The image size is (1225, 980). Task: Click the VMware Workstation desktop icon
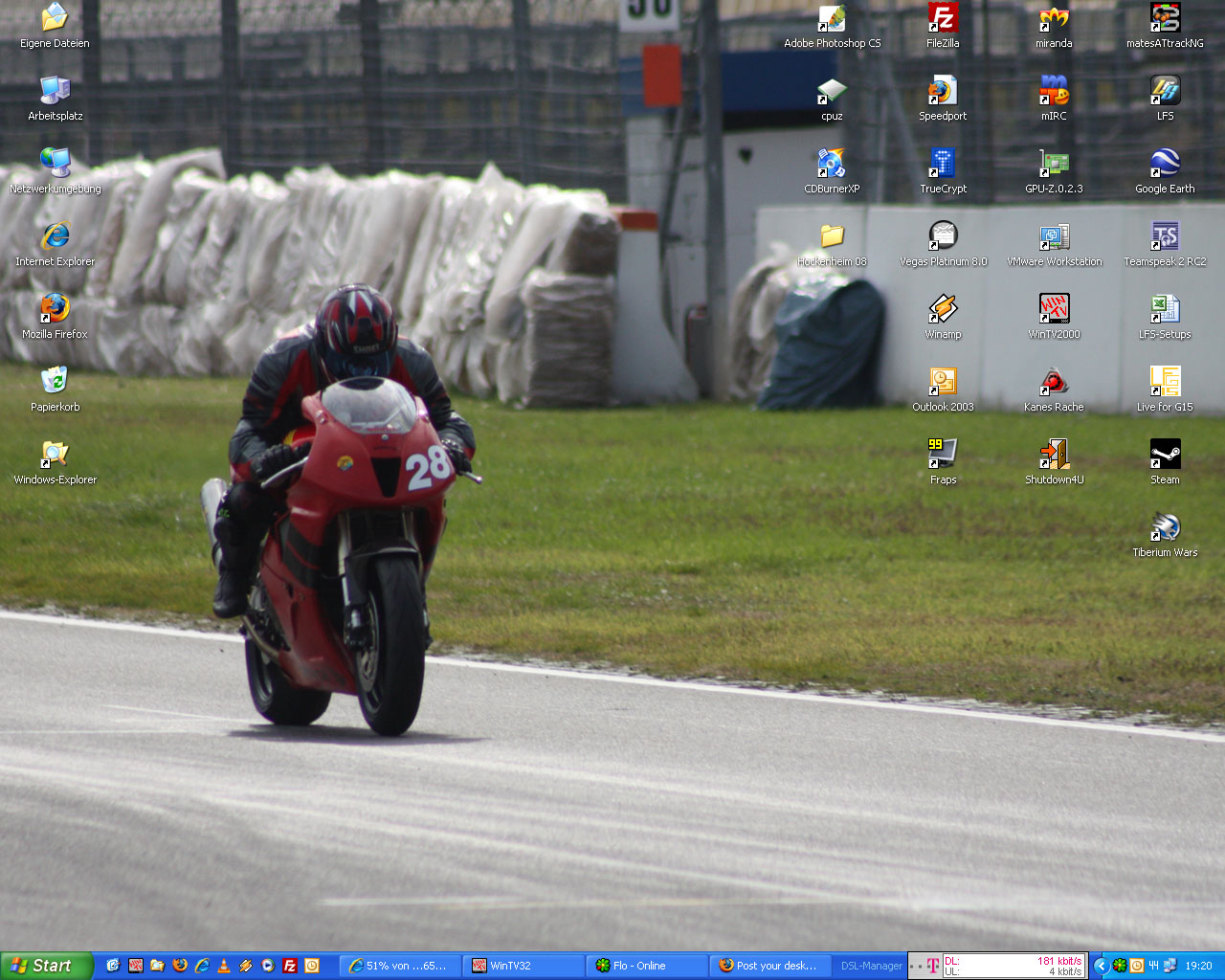1054,244
